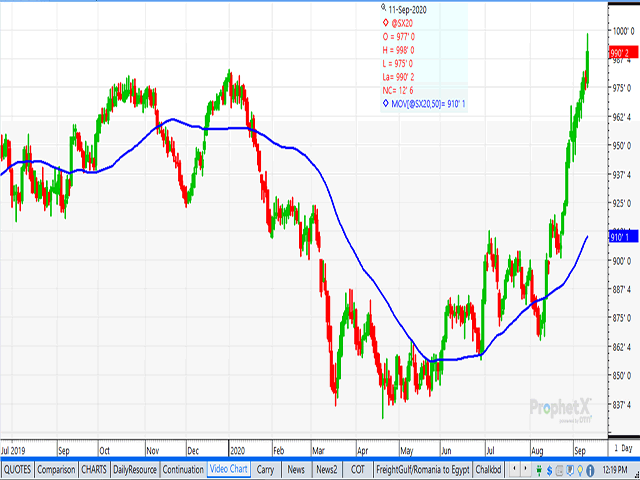Click the green plug connection status icon
Screen dimensions: 640x480
point(539,470)
